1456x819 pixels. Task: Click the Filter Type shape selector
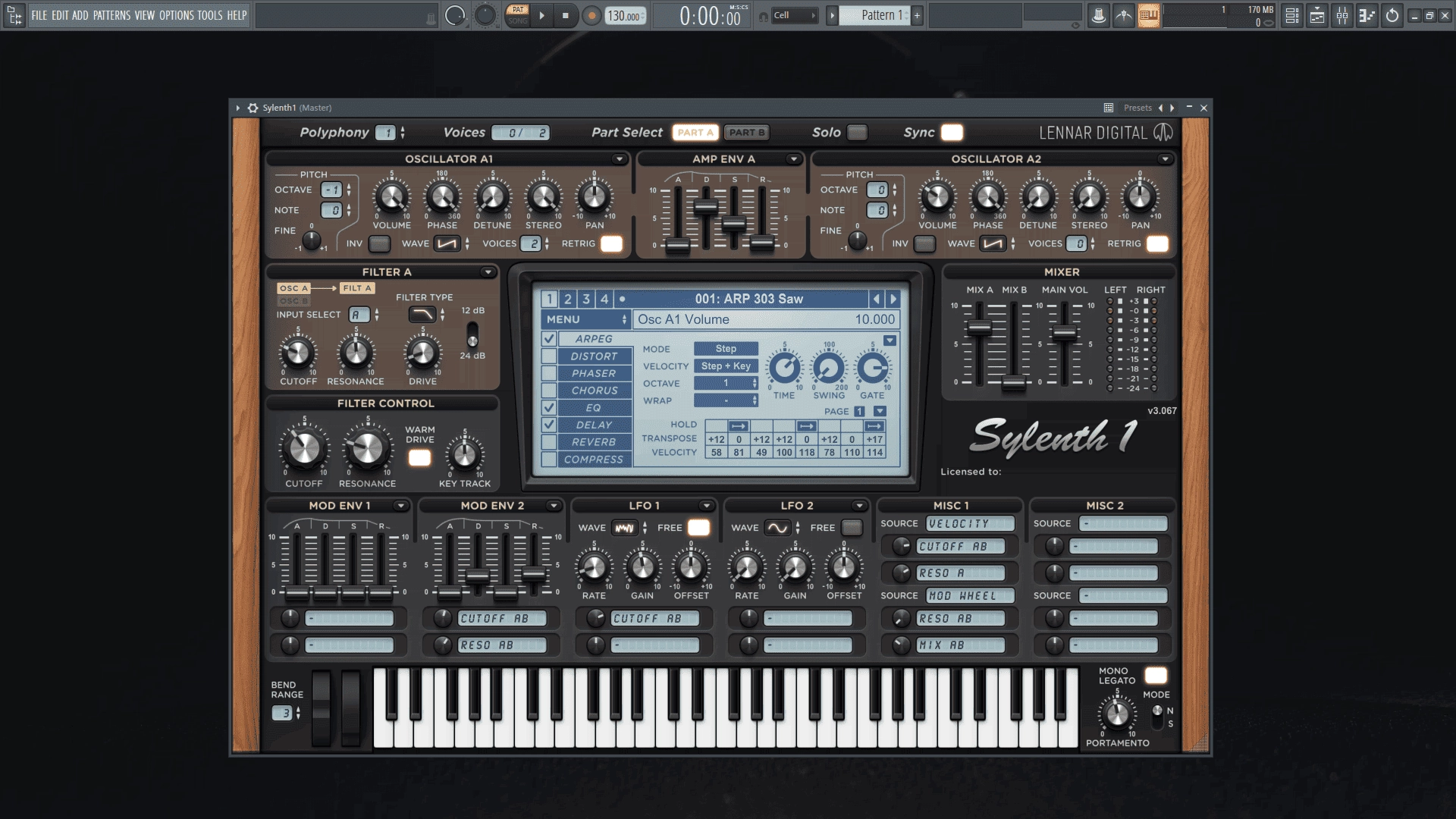422,314
